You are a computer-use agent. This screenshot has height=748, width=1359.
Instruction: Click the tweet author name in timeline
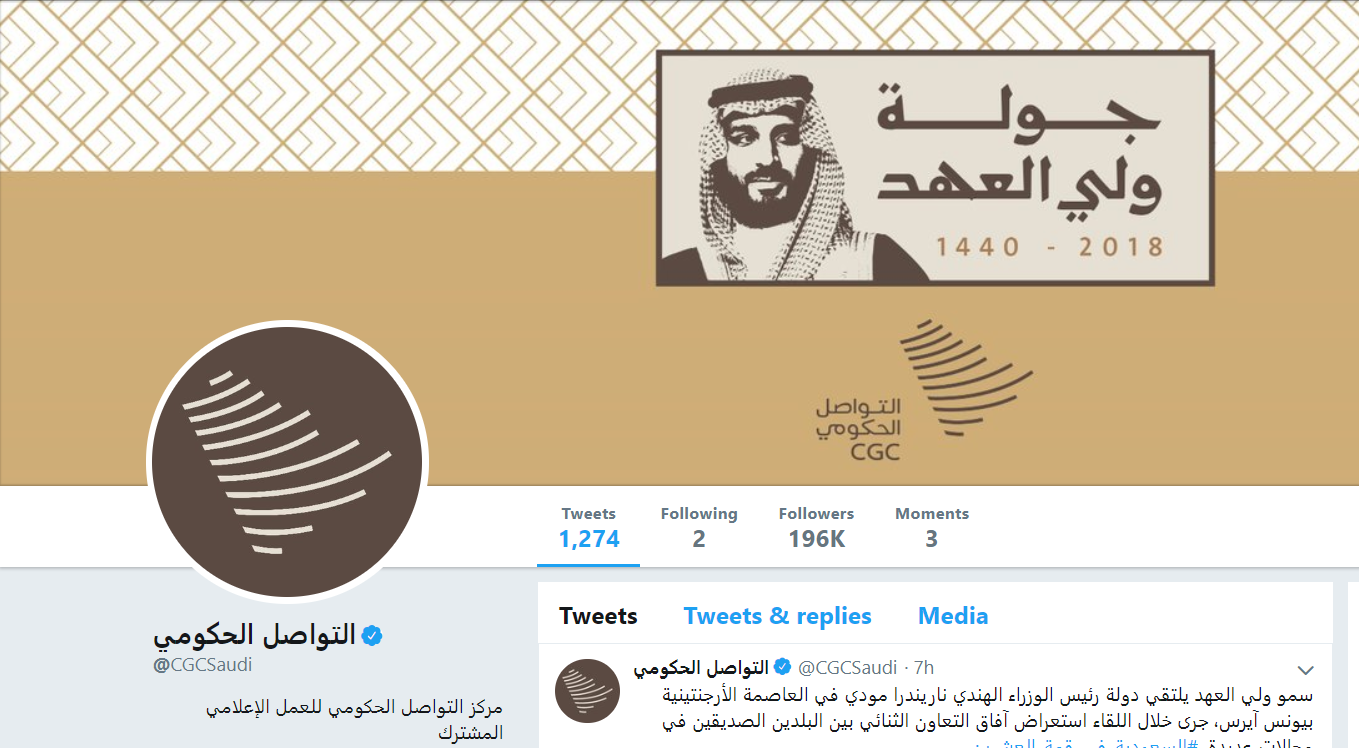701,667
